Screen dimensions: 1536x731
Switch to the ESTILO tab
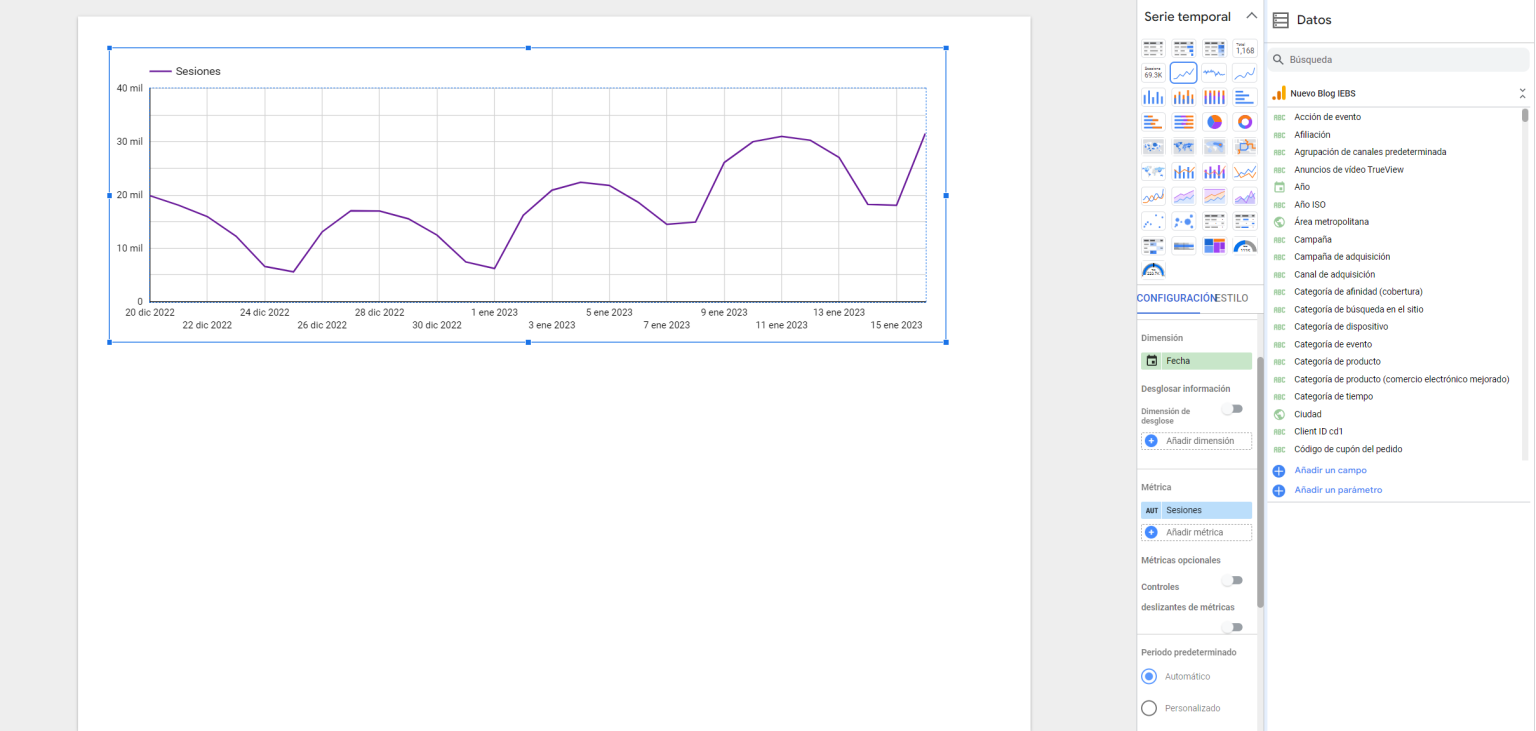[1231, 298]
